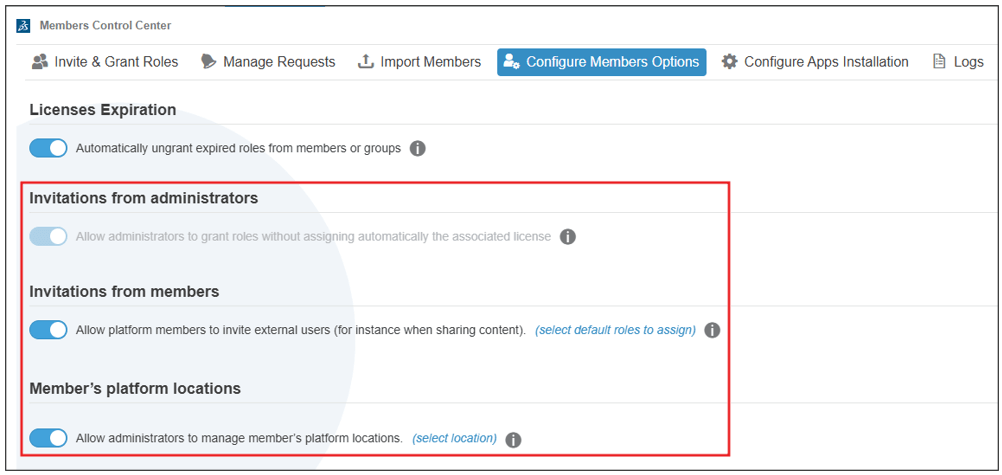Show info about managing member's platform locations
Viewport: 1002px width, 475px height.
click(513, 440)
